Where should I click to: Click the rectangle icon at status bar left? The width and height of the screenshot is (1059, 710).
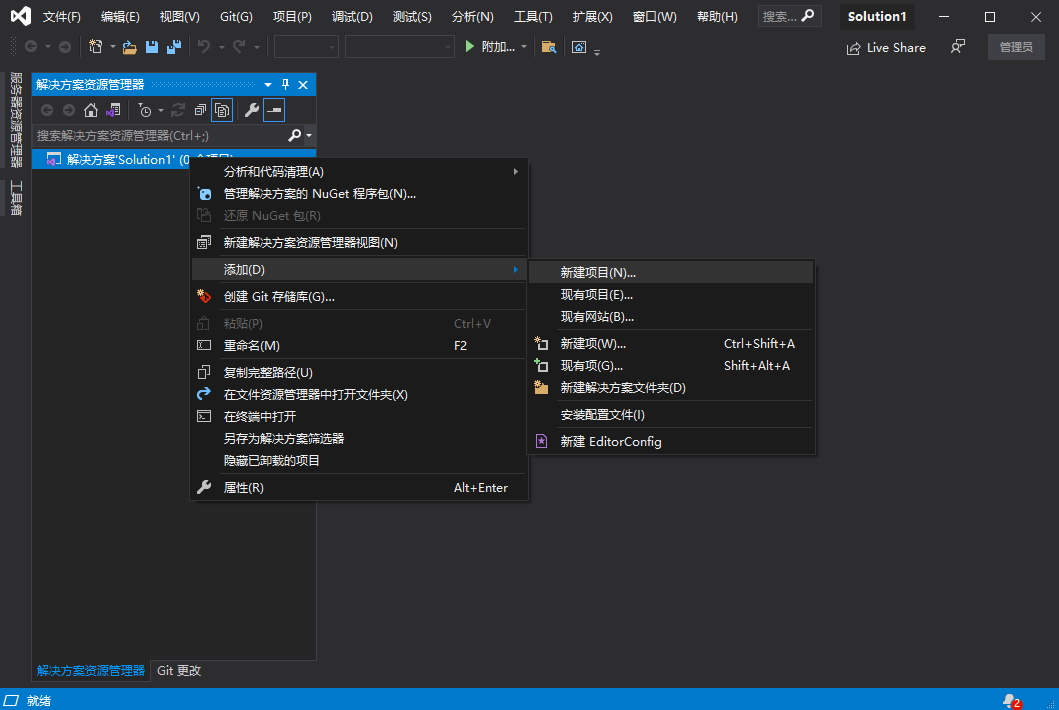point(11,701)
